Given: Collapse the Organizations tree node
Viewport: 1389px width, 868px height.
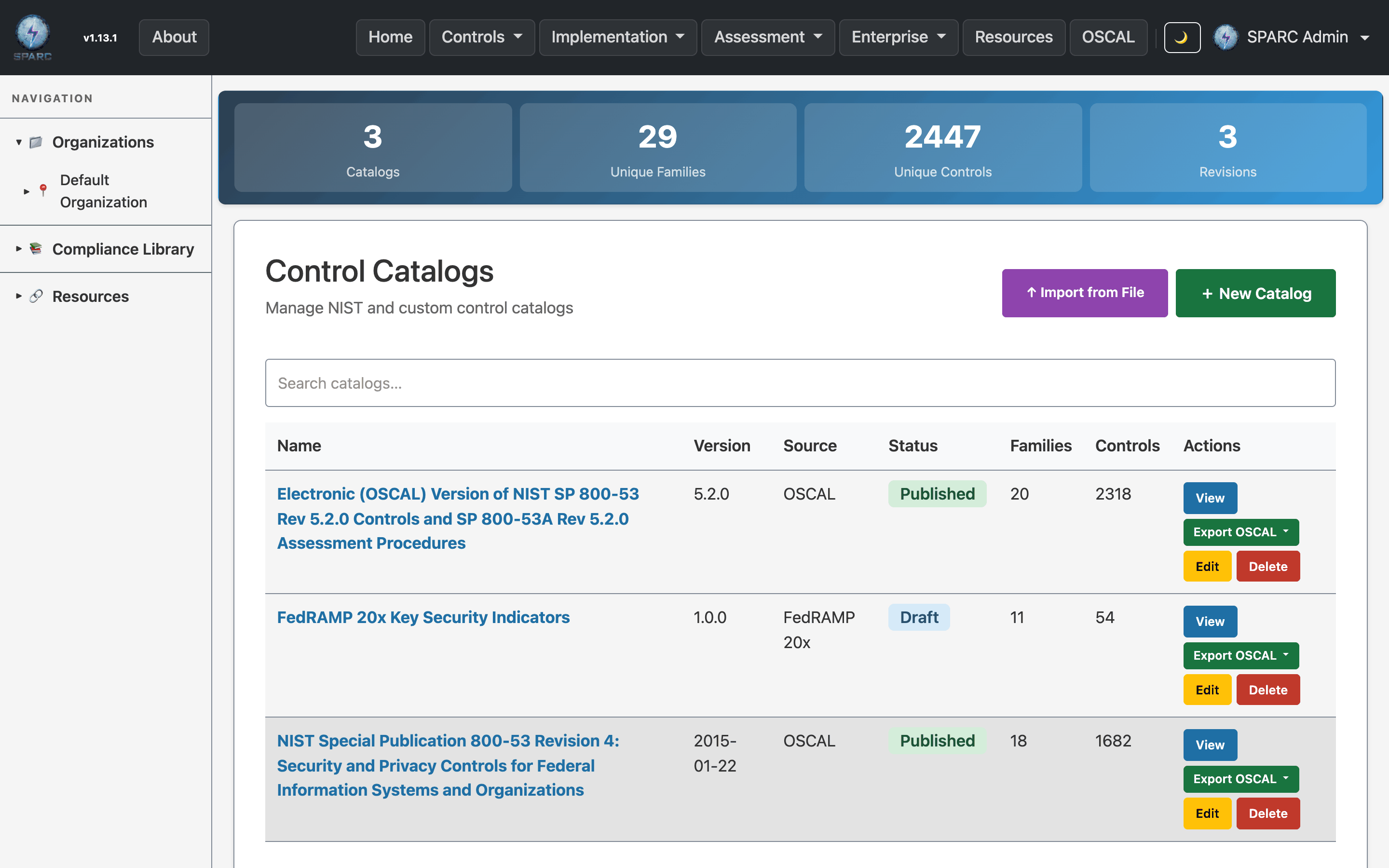Looking at the screenshot, I should (18, 142).
